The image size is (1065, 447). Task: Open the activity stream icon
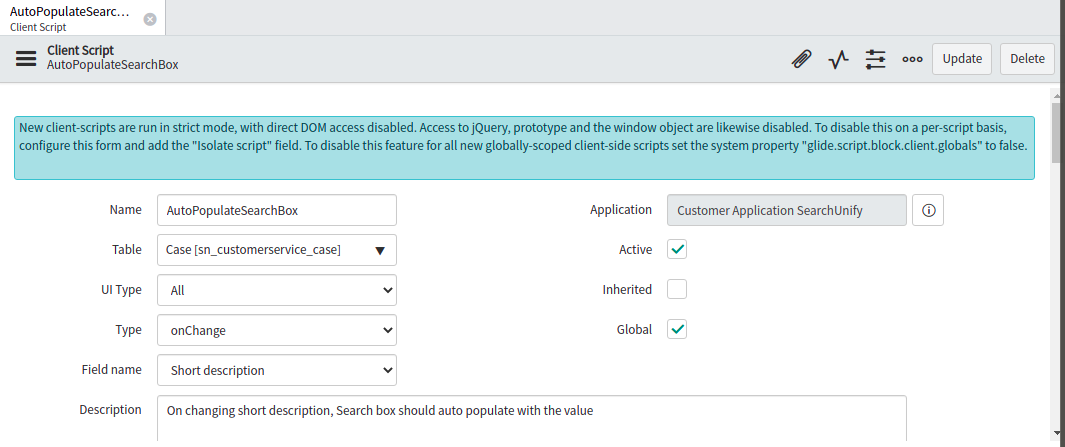pos(838,59)
